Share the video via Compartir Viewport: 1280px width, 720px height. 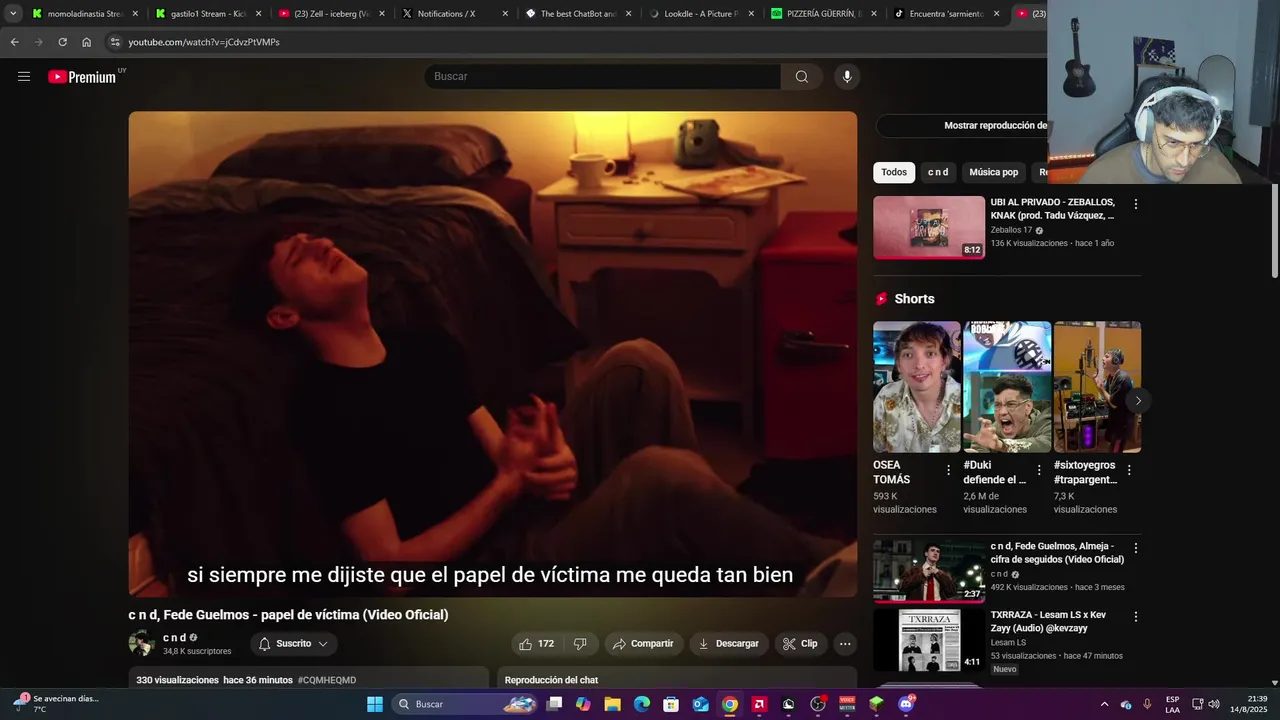tap(643, 644)
